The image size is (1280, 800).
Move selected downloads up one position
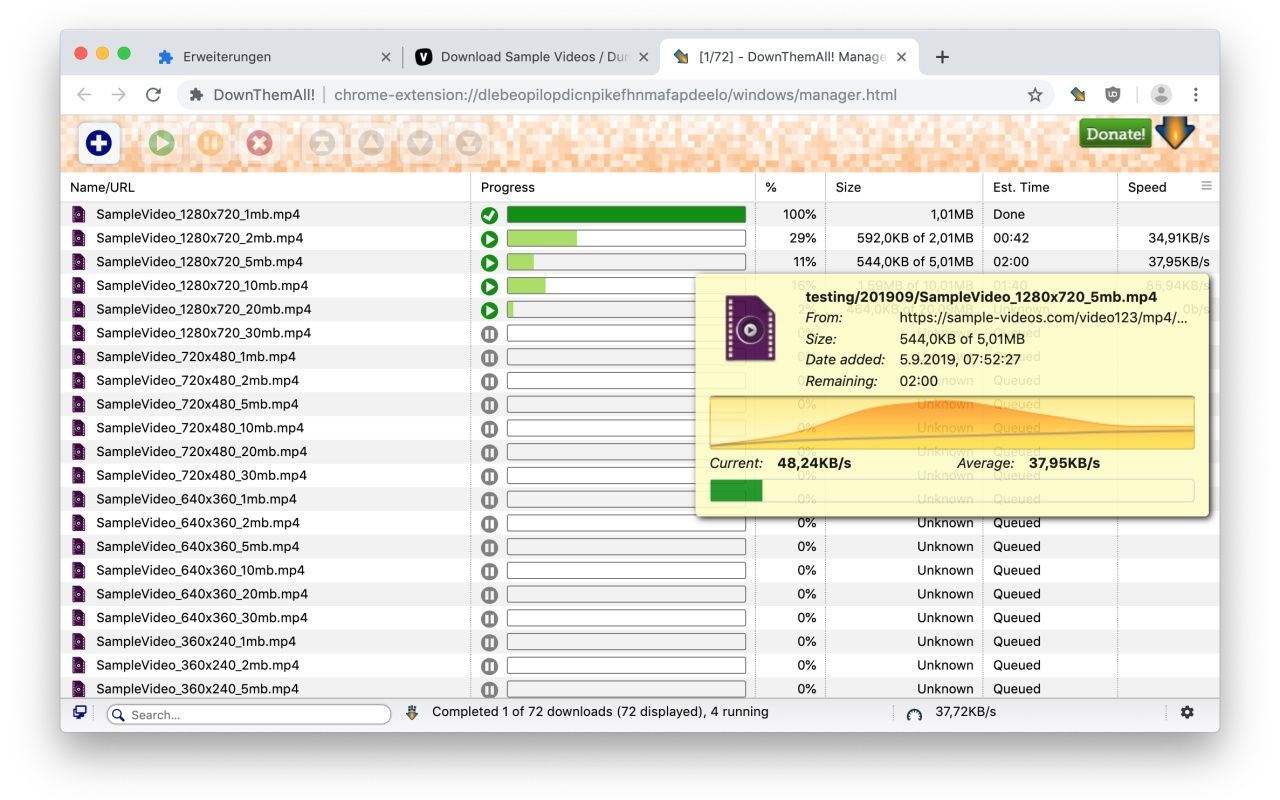click(371, 144)
